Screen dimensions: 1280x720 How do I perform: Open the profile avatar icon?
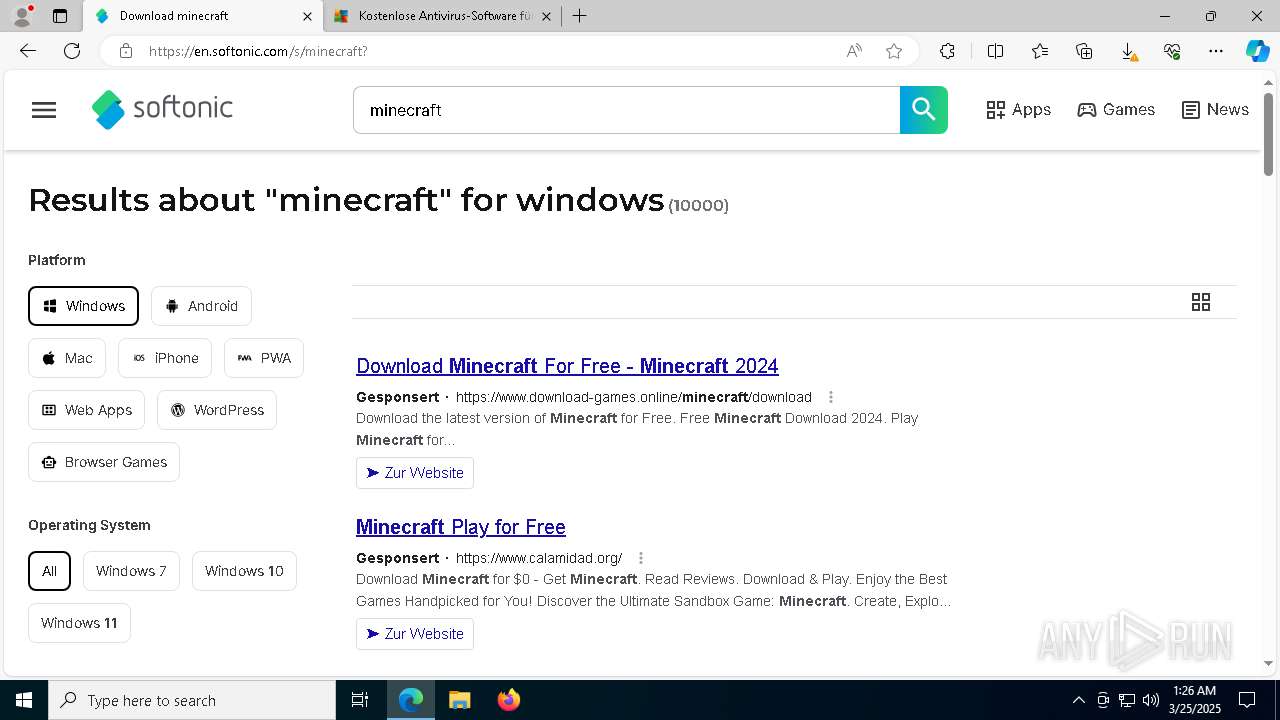coord(22,16)
